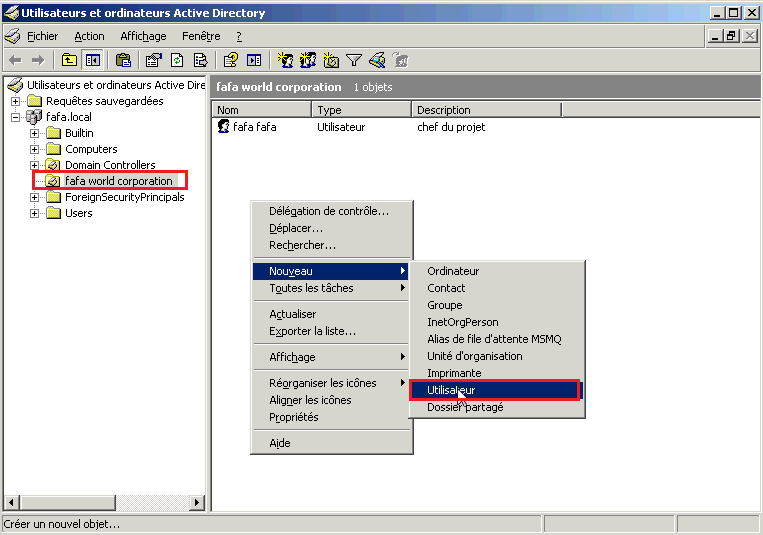763x535 pixels.
Task: Click the Find objects toolbar icon
Action: pos(377,60)
